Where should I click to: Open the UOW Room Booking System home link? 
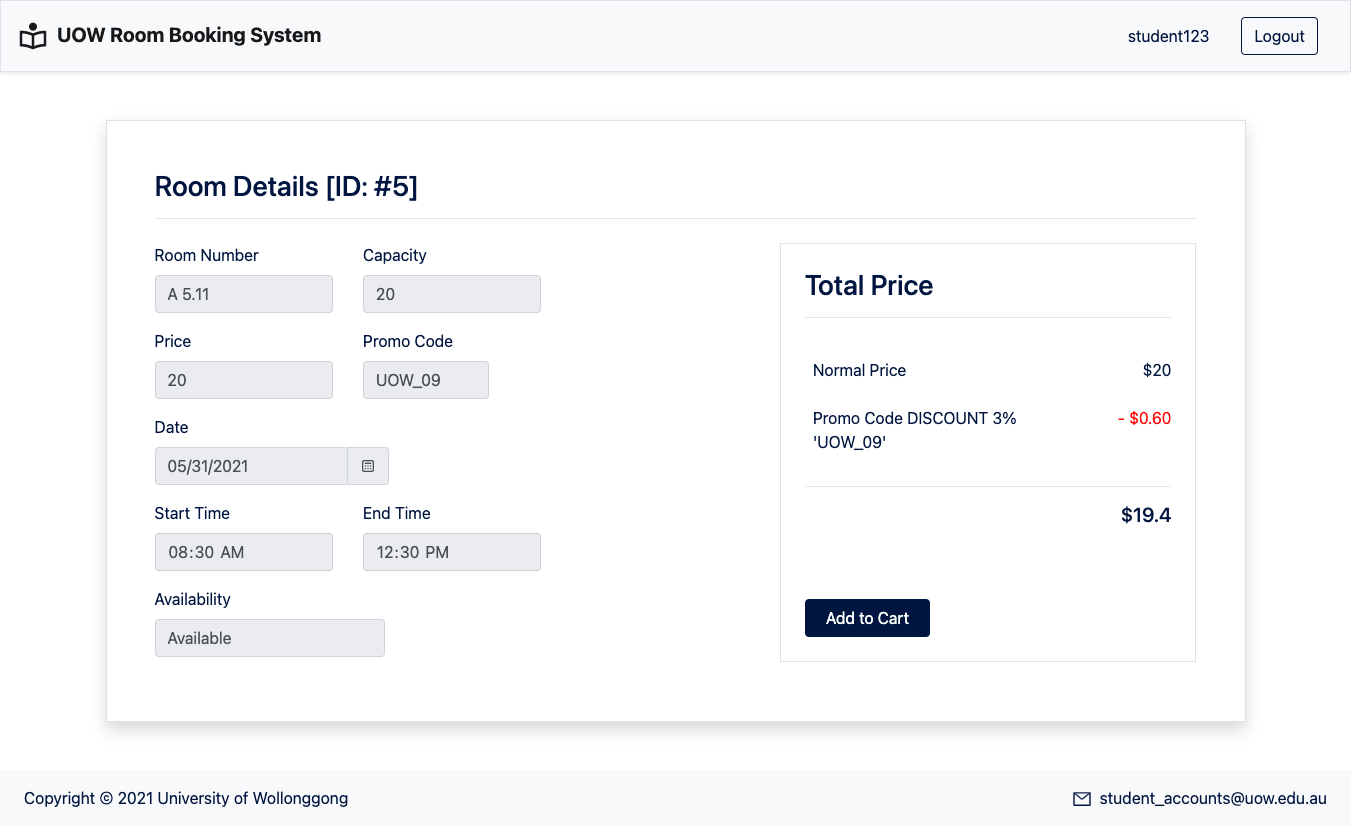coord(189,35)
